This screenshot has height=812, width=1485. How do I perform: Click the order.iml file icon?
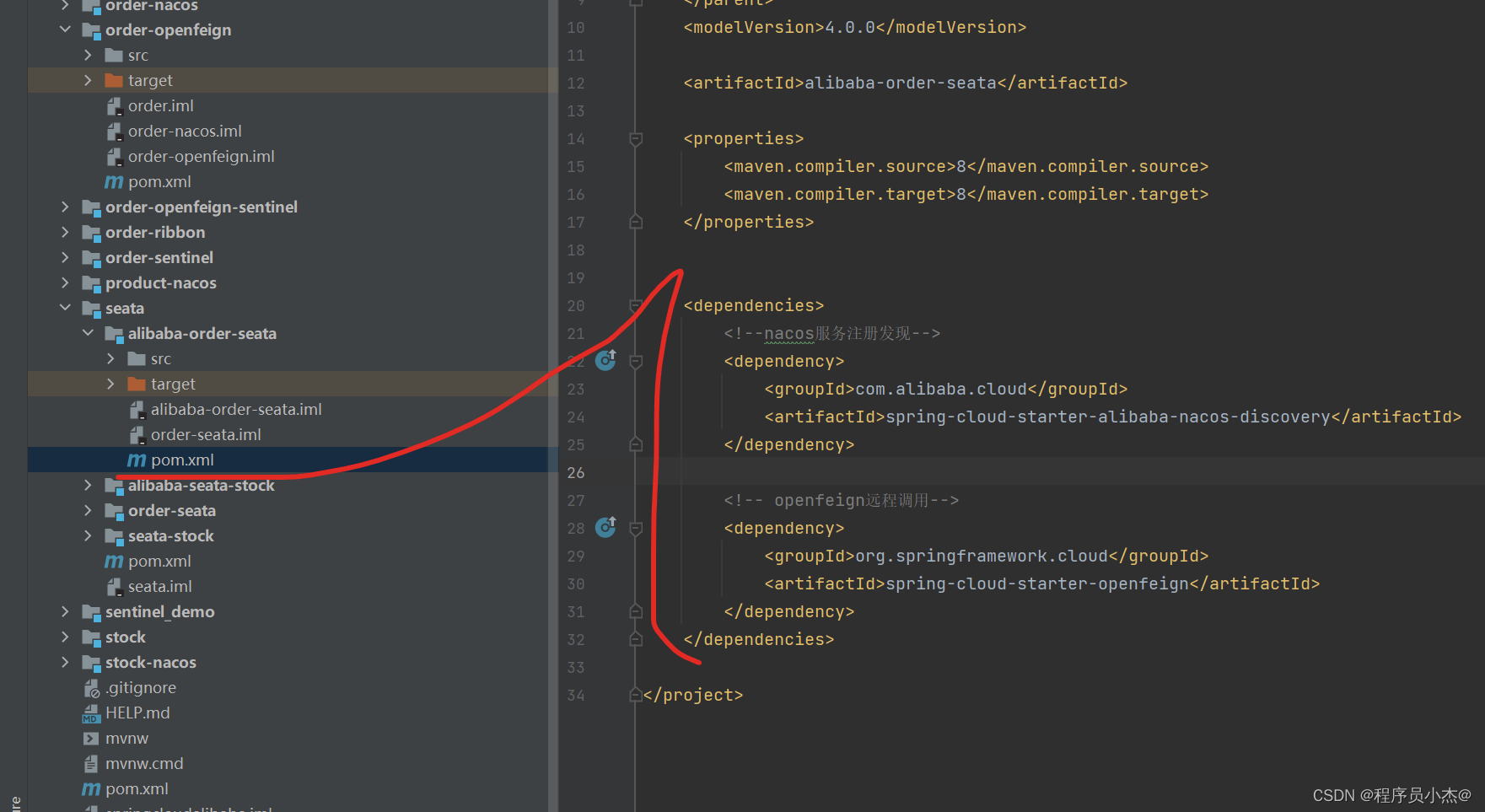114,105
